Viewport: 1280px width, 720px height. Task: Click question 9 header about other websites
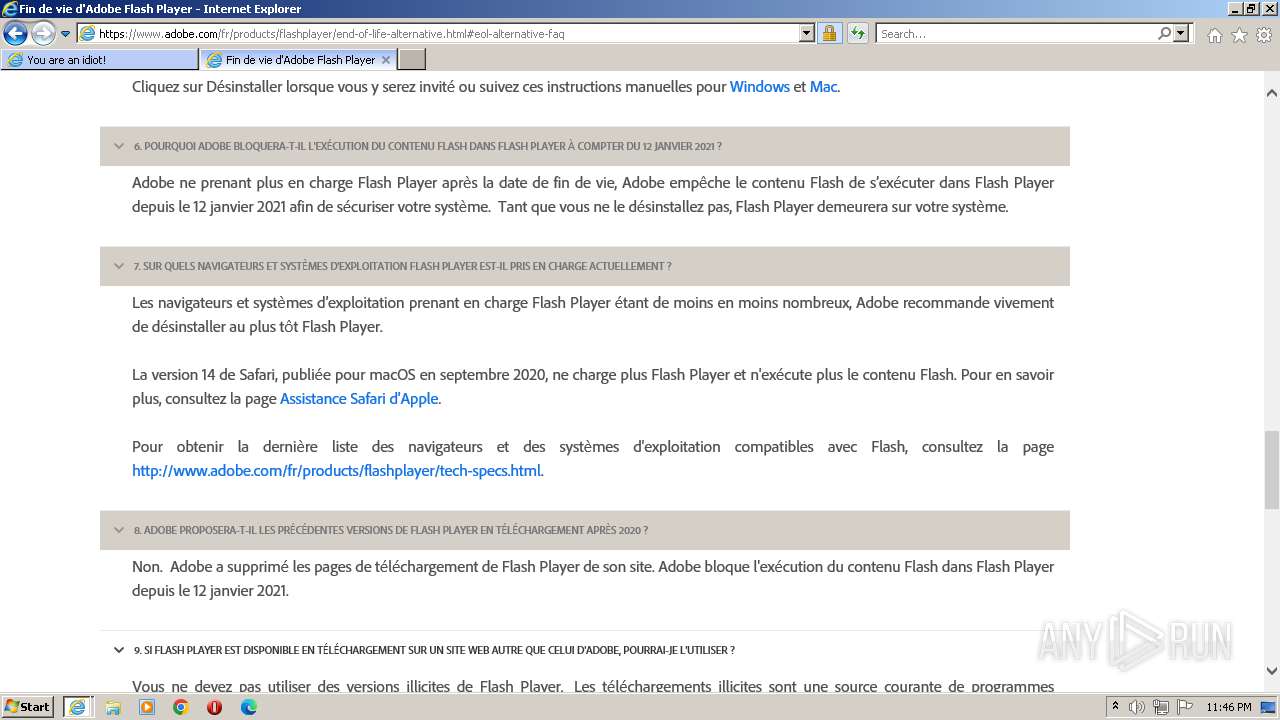pyautogui.click(x=585, y=650)
